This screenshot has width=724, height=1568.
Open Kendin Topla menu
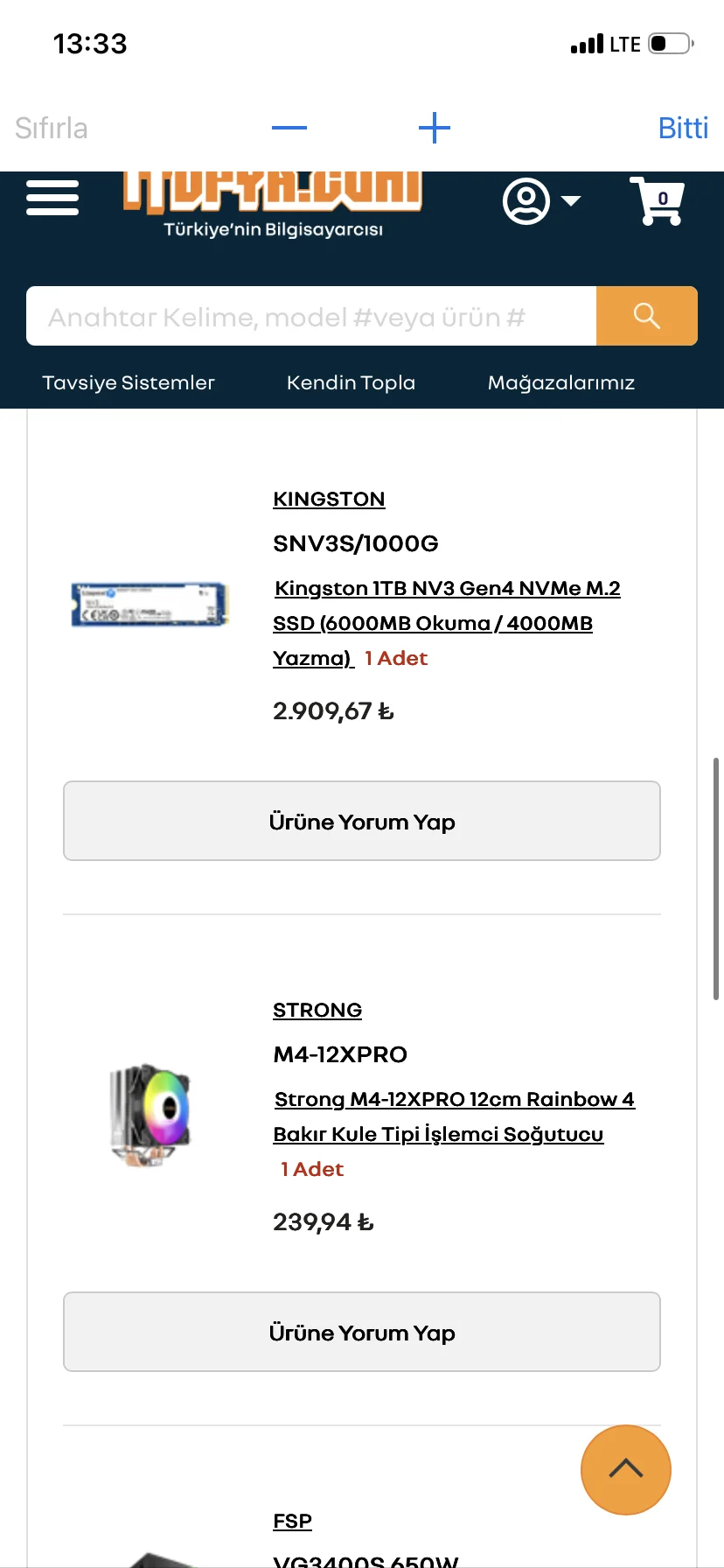point(351,382)
